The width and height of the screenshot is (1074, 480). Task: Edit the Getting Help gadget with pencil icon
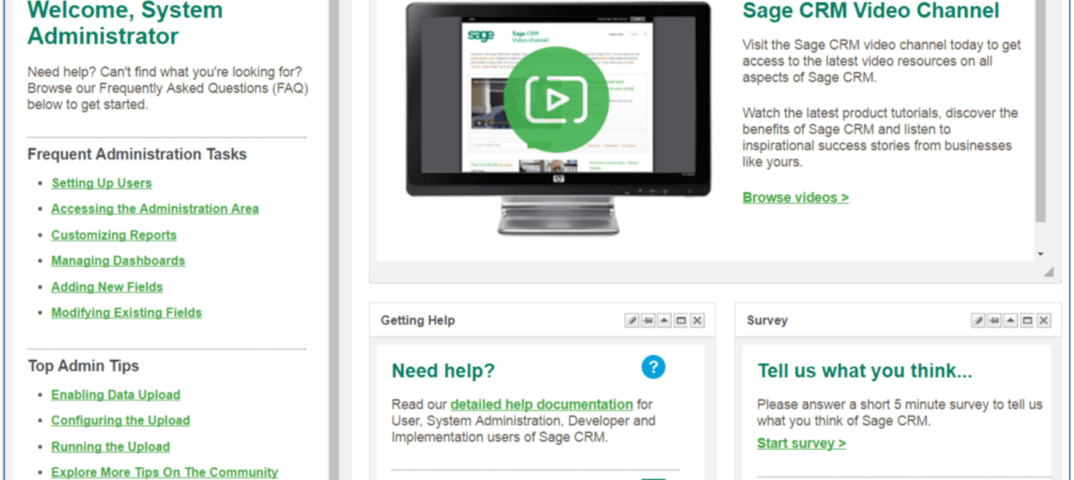point(632,320)
